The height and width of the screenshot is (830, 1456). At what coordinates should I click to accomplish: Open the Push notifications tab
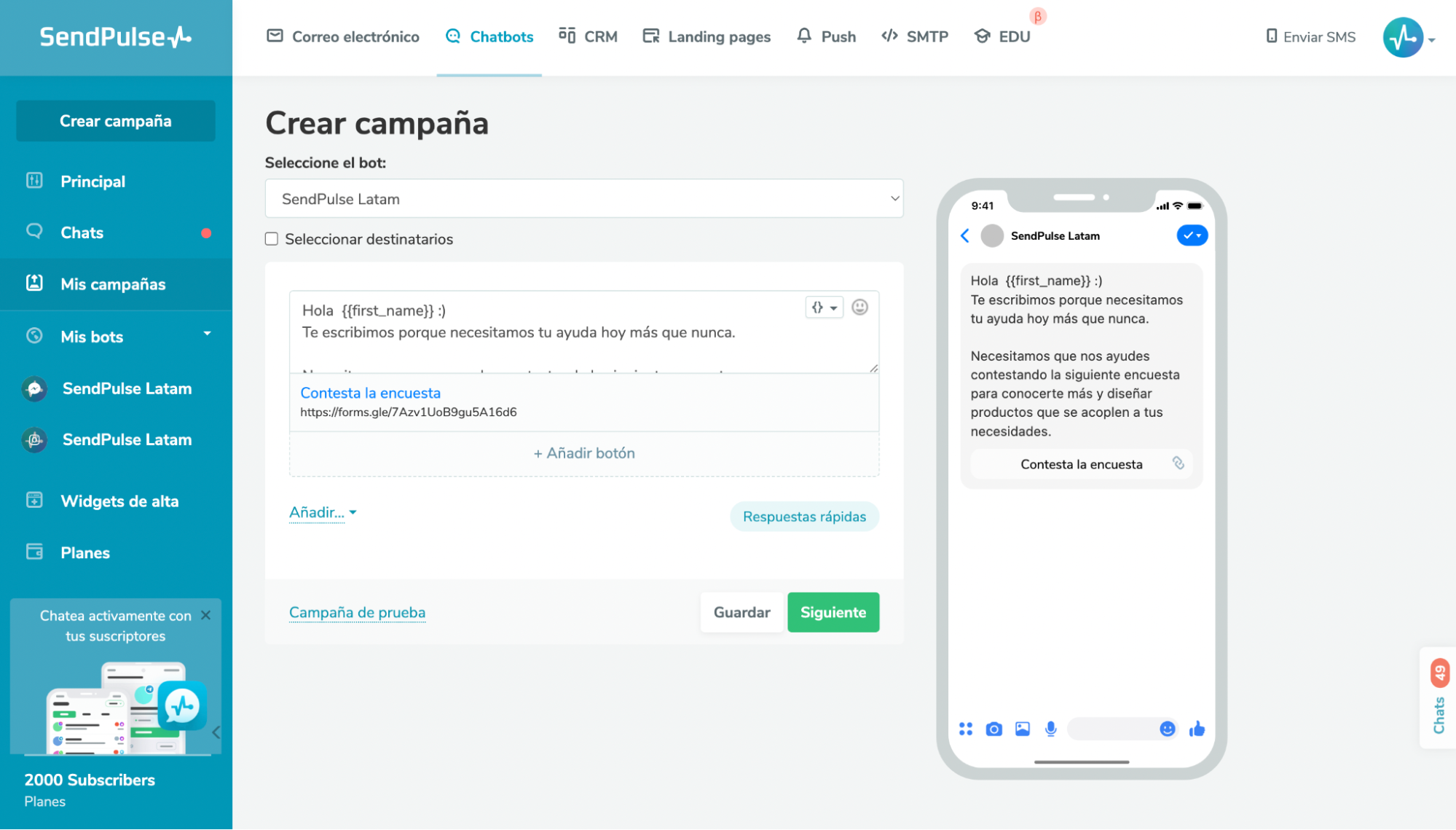826,36
